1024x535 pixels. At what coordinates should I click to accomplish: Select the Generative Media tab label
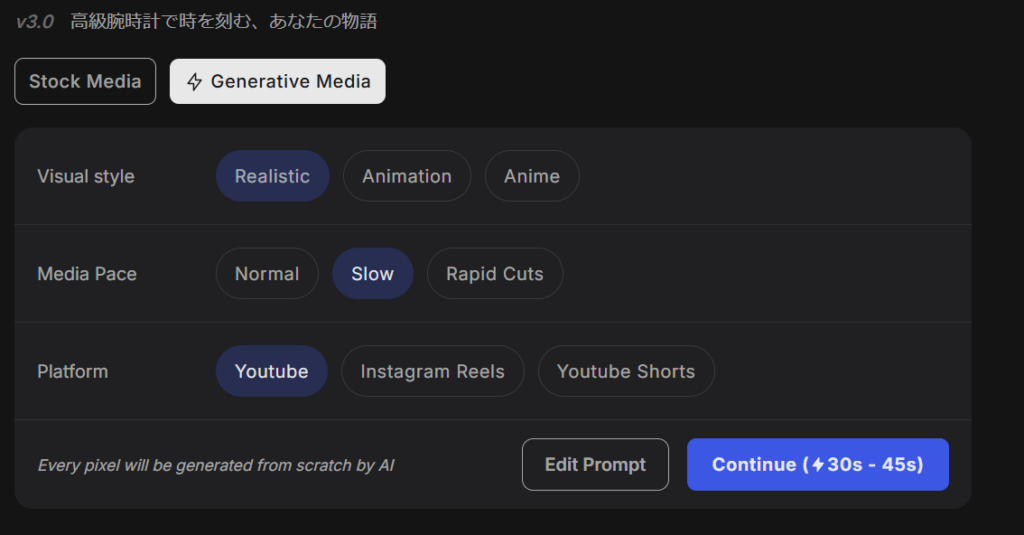tap(291, 81)
